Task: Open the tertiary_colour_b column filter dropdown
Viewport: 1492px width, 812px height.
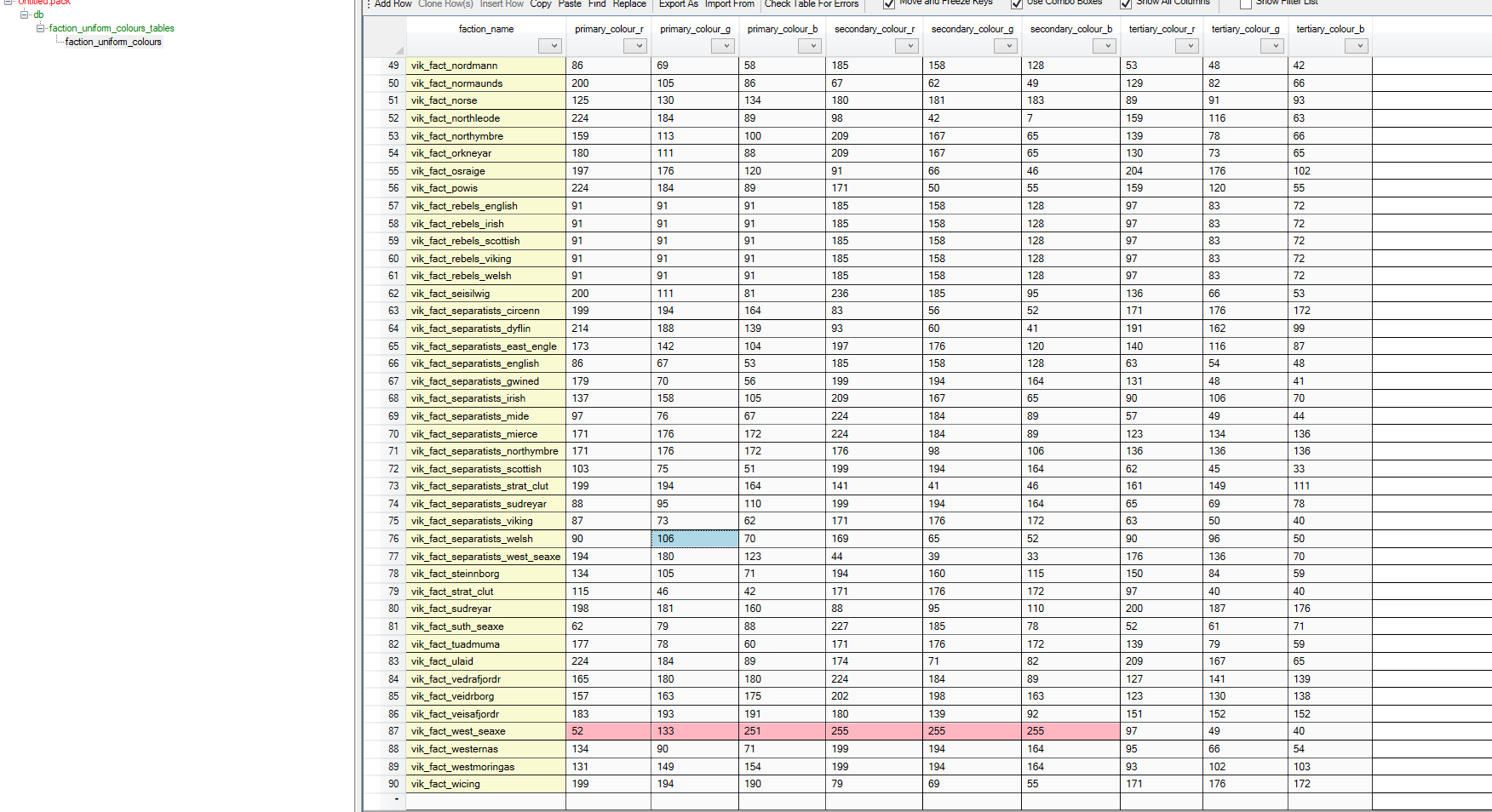Action: [1357, 46]
